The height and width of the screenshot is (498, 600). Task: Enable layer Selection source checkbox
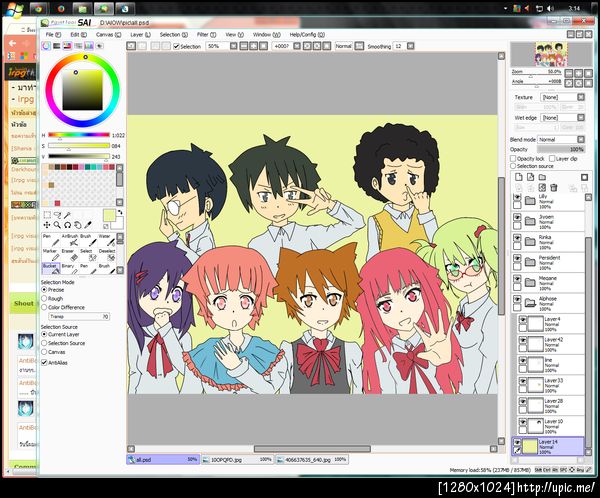pos(513,166)
